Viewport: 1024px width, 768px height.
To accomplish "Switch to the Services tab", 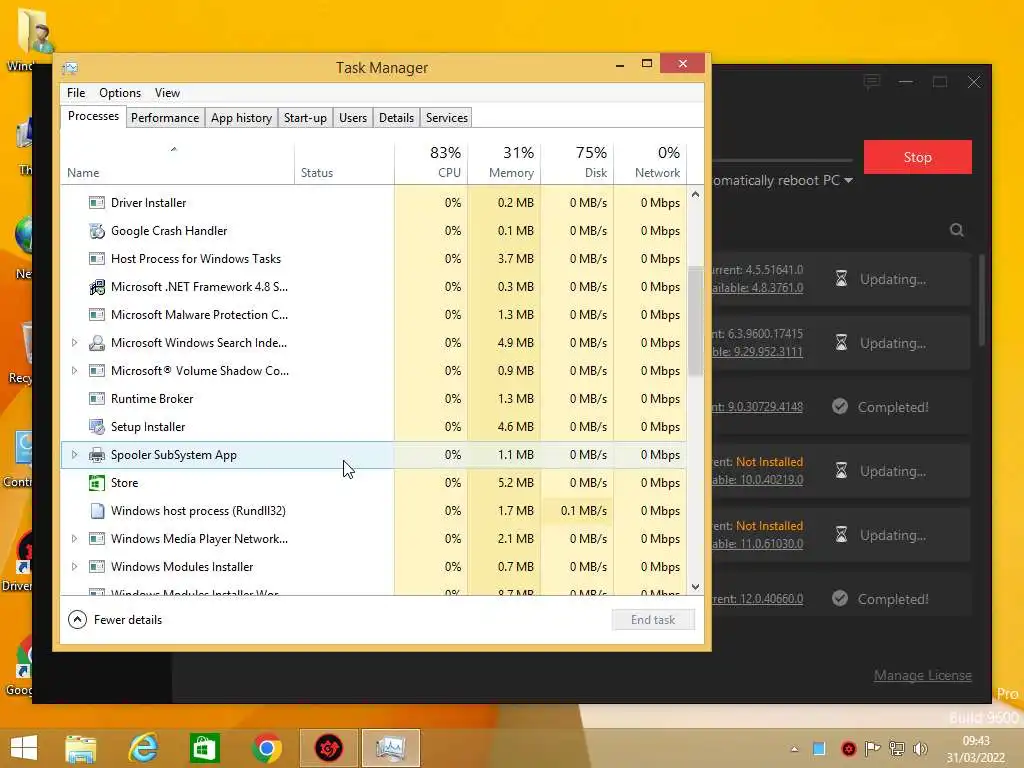I will (447, 118).
